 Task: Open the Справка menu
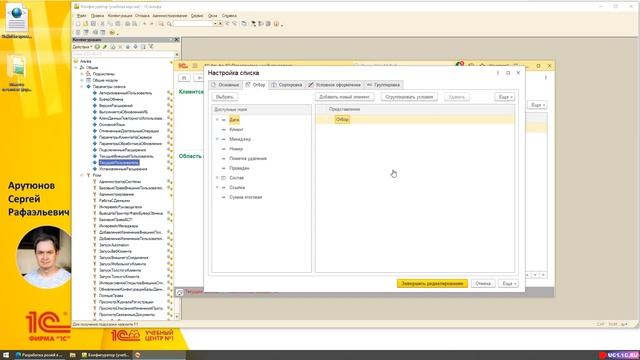(x=229, y=16)
